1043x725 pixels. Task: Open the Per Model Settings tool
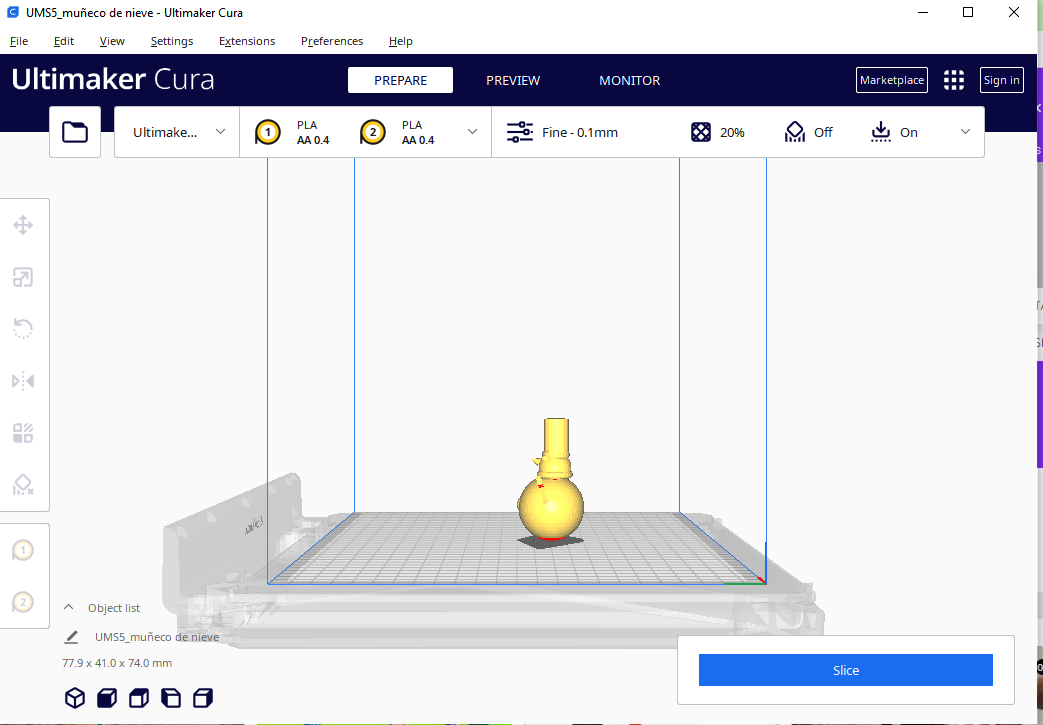pyautogui.click(x=23, y=433)
